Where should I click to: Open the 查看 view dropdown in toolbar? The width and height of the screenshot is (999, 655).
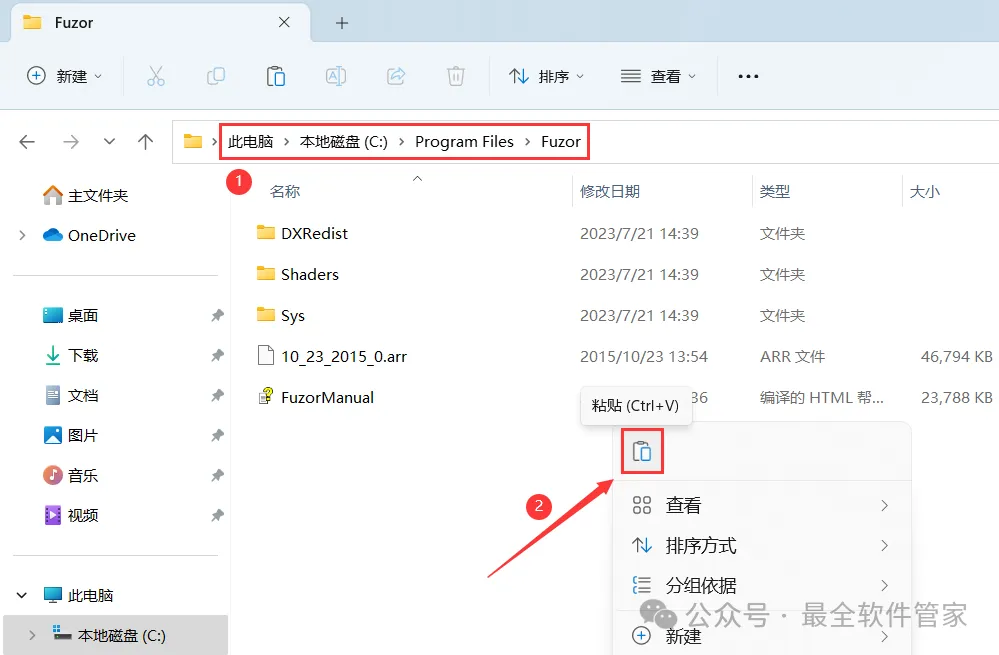[659, 76]
